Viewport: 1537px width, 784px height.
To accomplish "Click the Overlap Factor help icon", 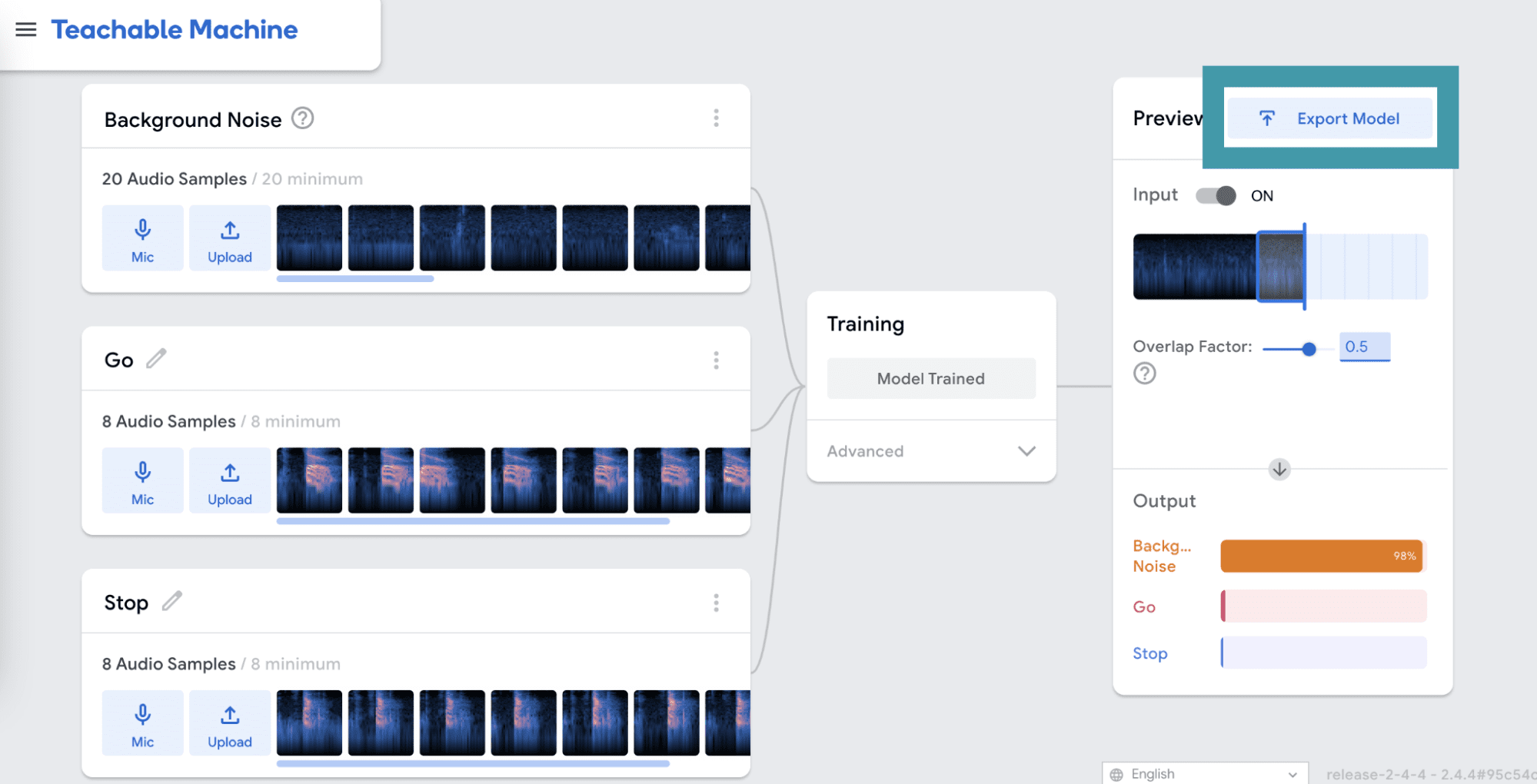I will (1144, 374).
